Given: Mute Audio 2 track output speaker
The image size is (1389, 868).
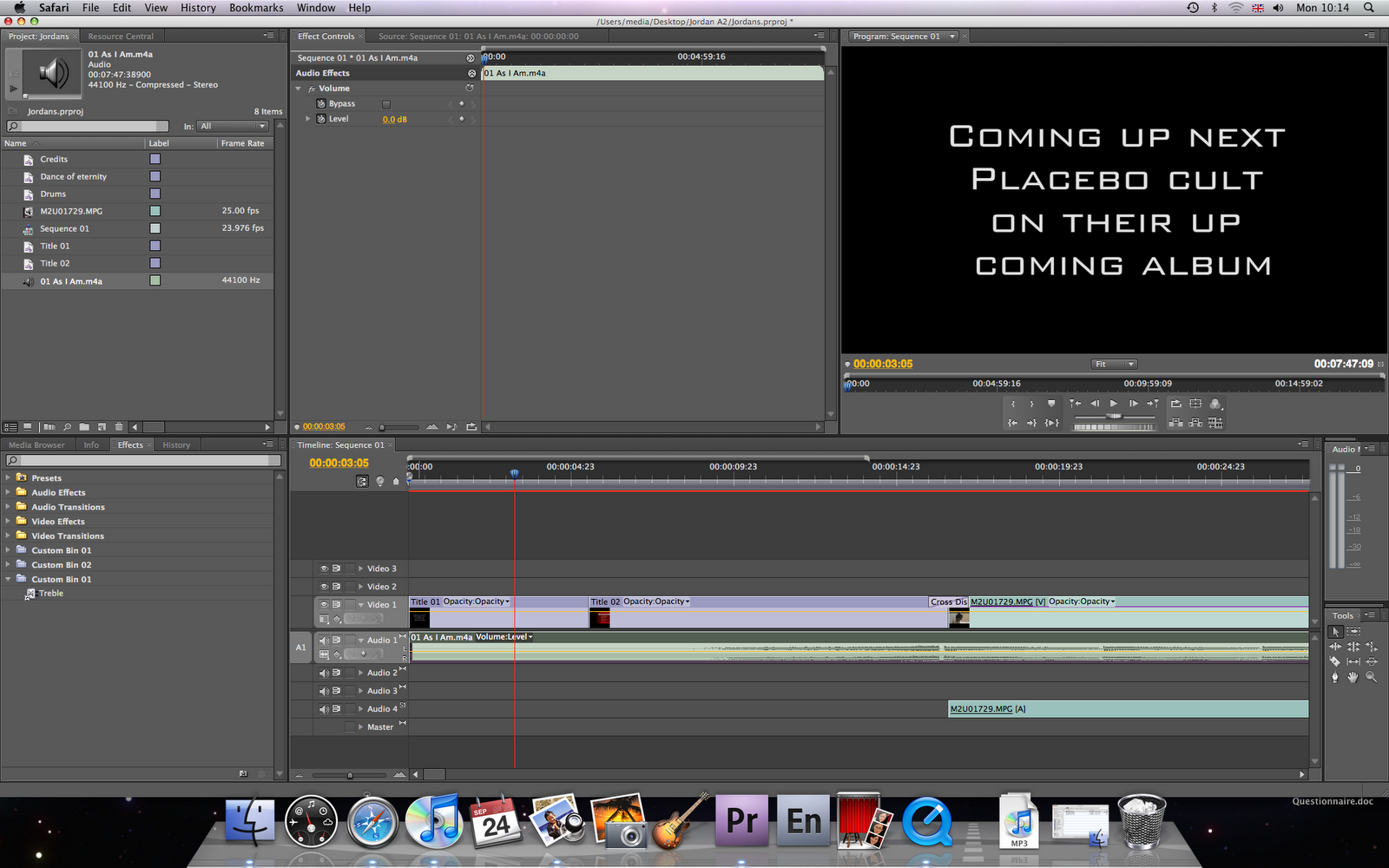Looking at the screenshot, I should (x=324, y=673).
